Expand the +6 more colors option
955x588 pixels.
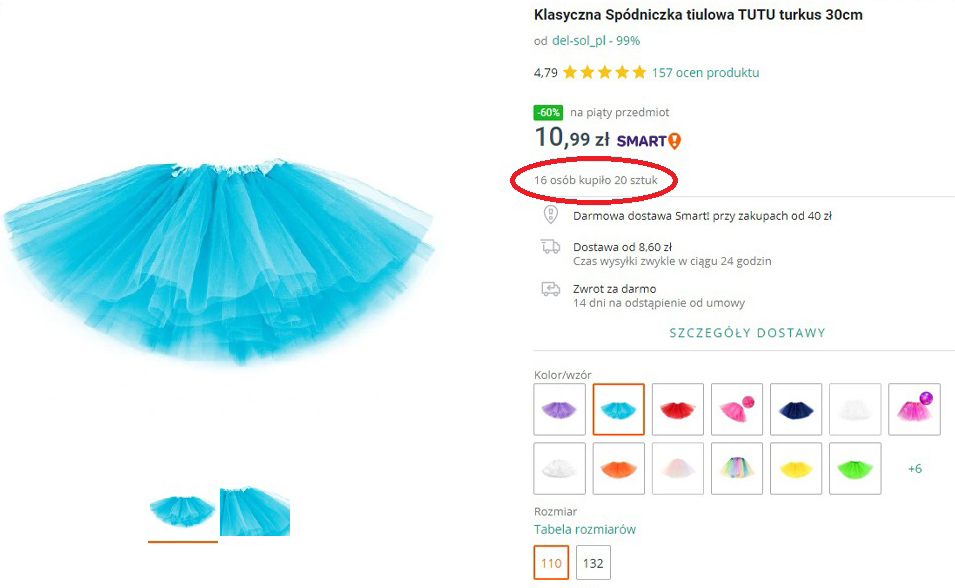[914, 468]
